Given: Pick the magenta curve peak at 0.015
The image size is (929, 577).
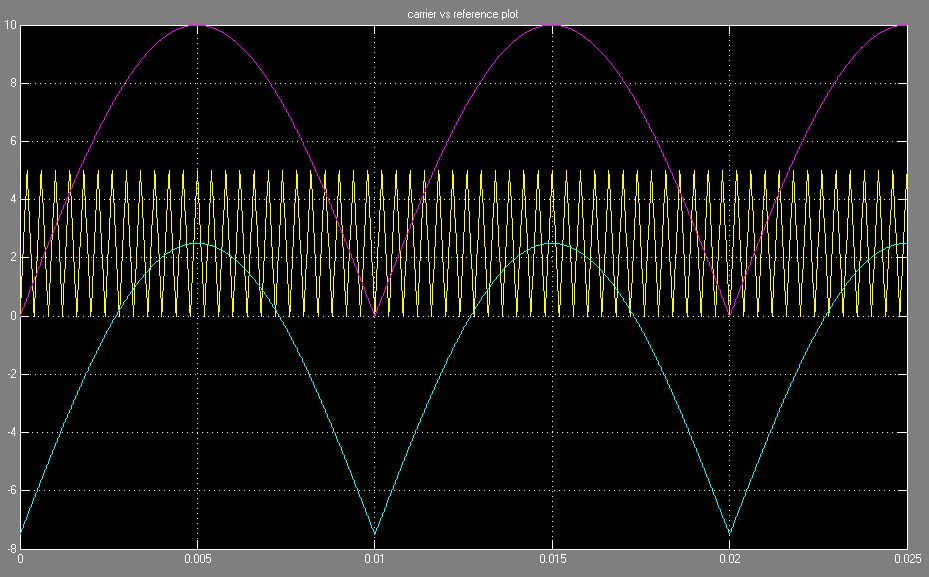Looking at the screenshot, I should (x=552, y=25).
